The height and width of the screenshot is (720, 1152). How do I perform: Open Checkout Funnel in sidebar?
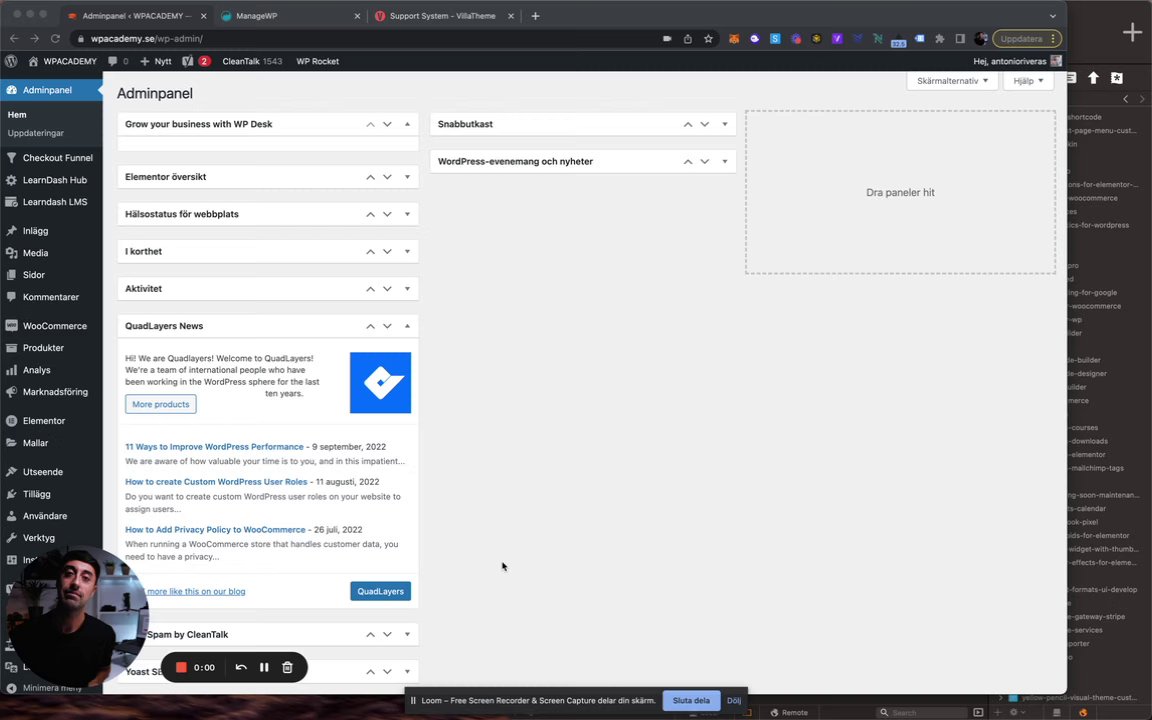[x=51, y=157]
